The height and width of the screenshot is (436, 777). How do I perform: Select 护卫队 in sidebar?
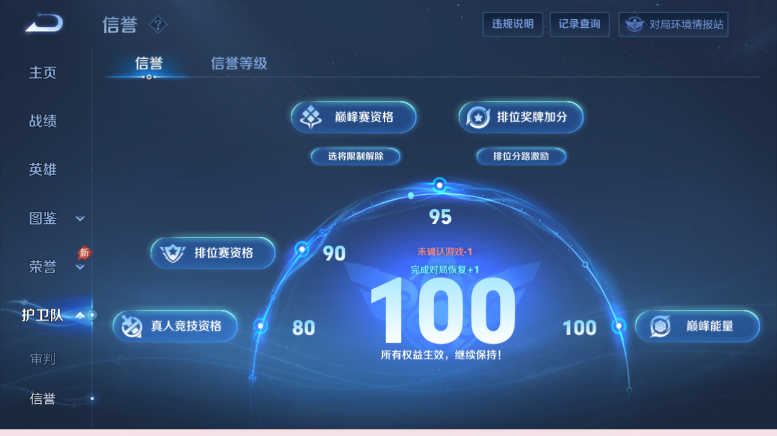click(42, 315)
